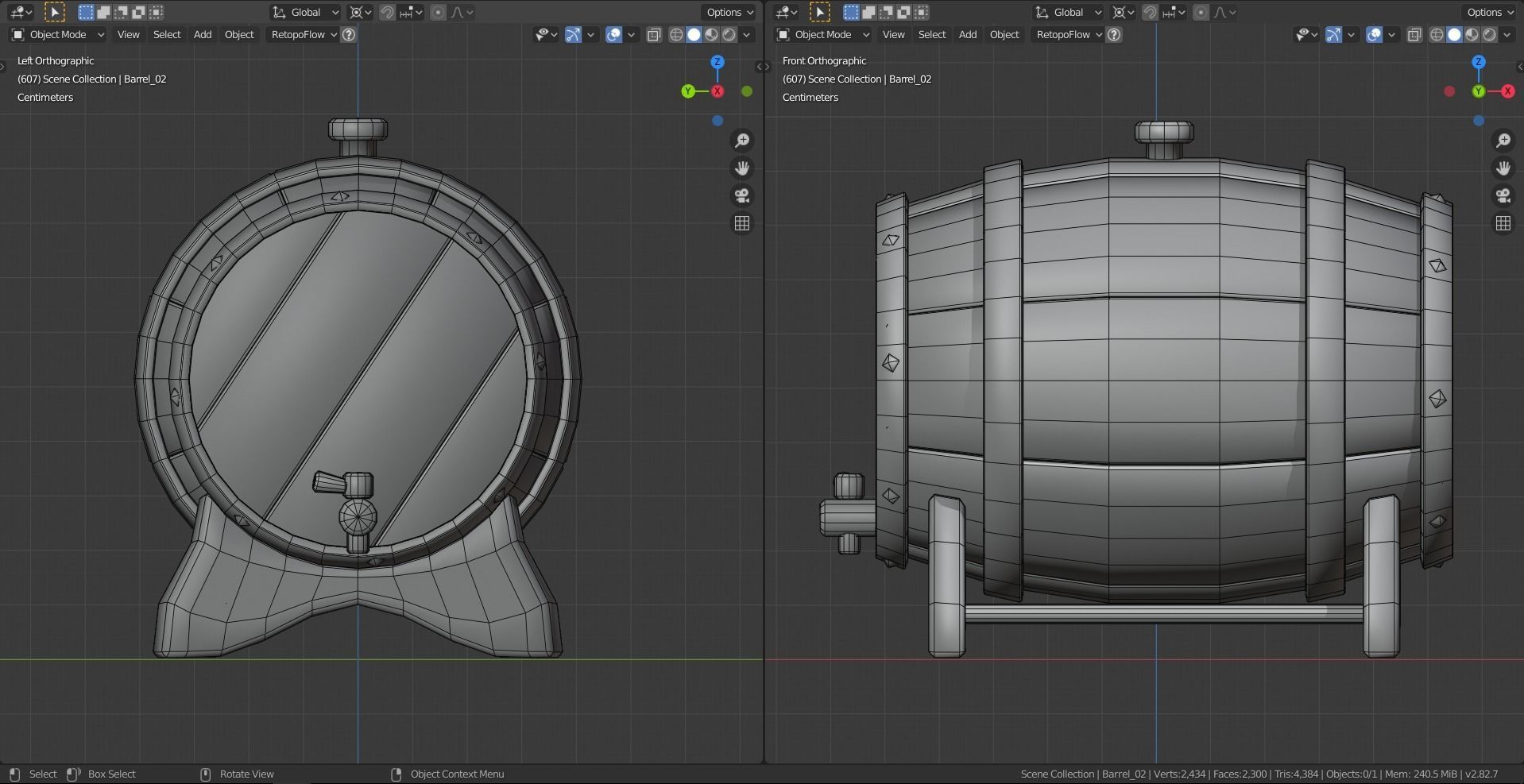Open Add menu in Front Orthographic viewport
This screenshot has width=1524, height=784.
[968, 34]
